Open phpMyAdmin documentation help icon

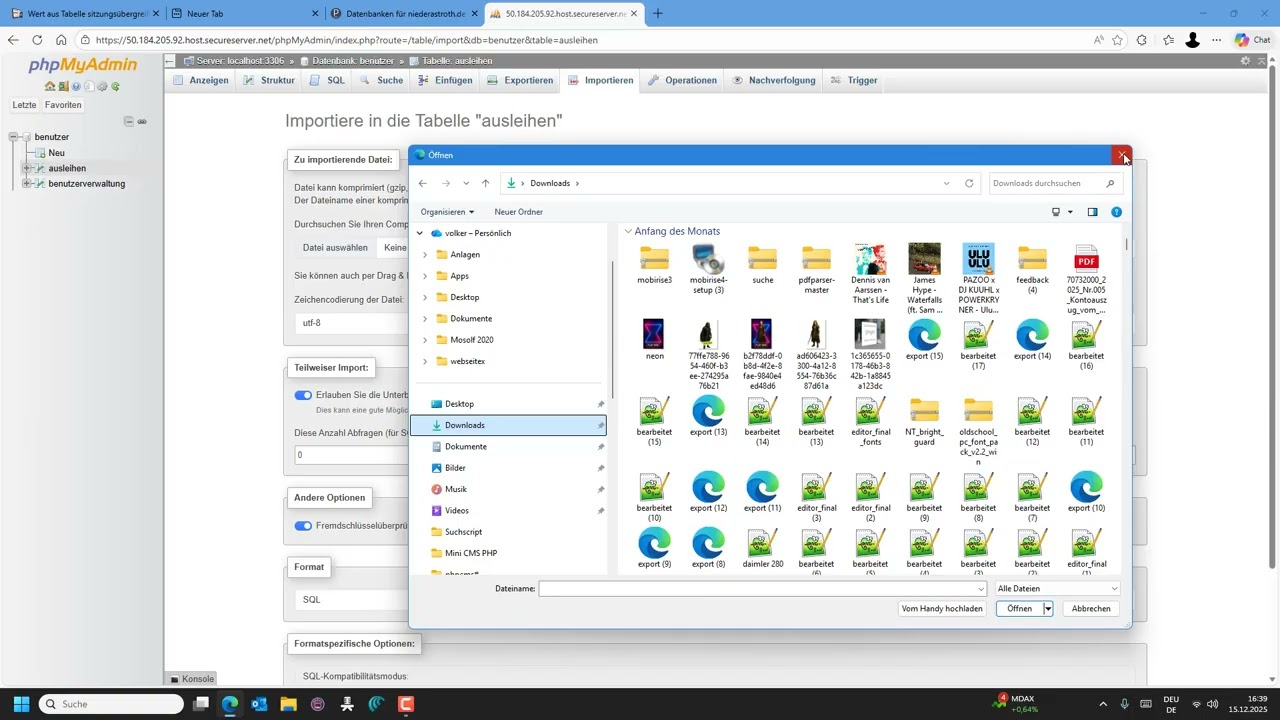point(76,86)
